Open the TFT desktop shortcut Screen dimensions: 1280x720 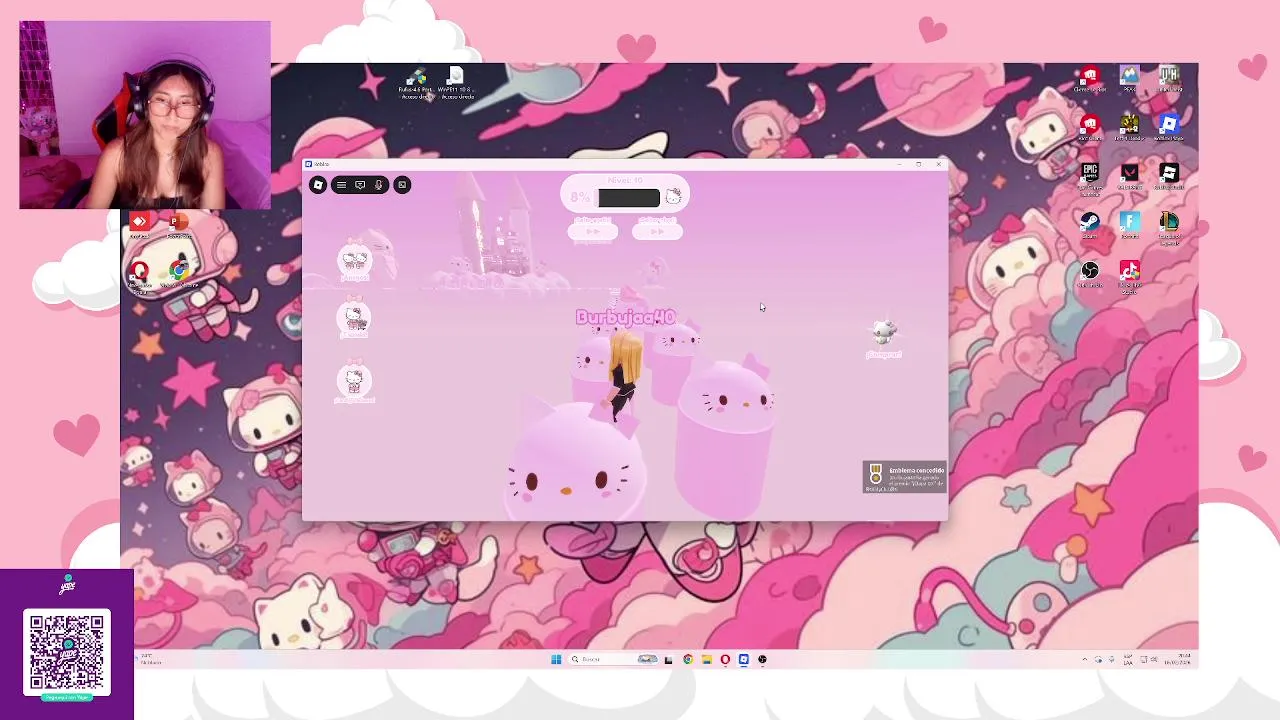[1129, 127]
